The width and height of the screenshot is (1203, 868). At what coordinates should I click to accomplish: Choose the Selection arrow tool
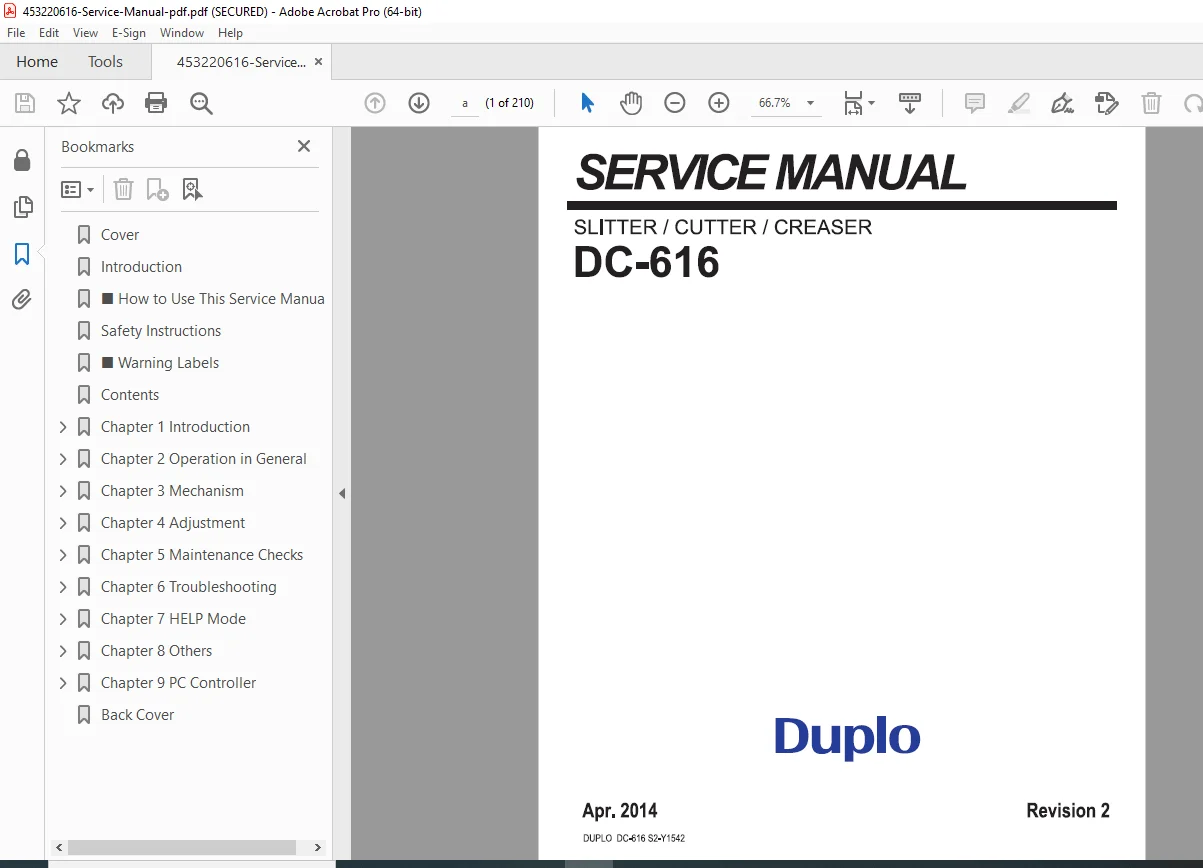point(587,103)
